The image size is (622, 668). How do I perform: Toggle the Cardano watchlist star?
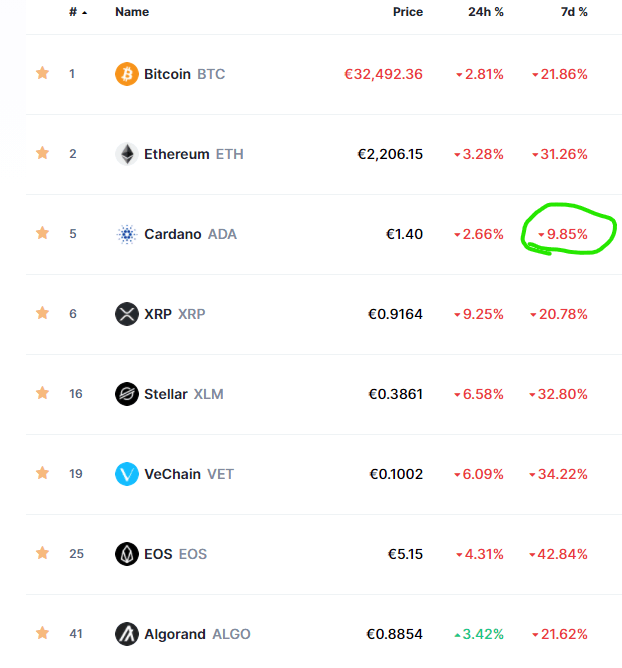point(42,233)
